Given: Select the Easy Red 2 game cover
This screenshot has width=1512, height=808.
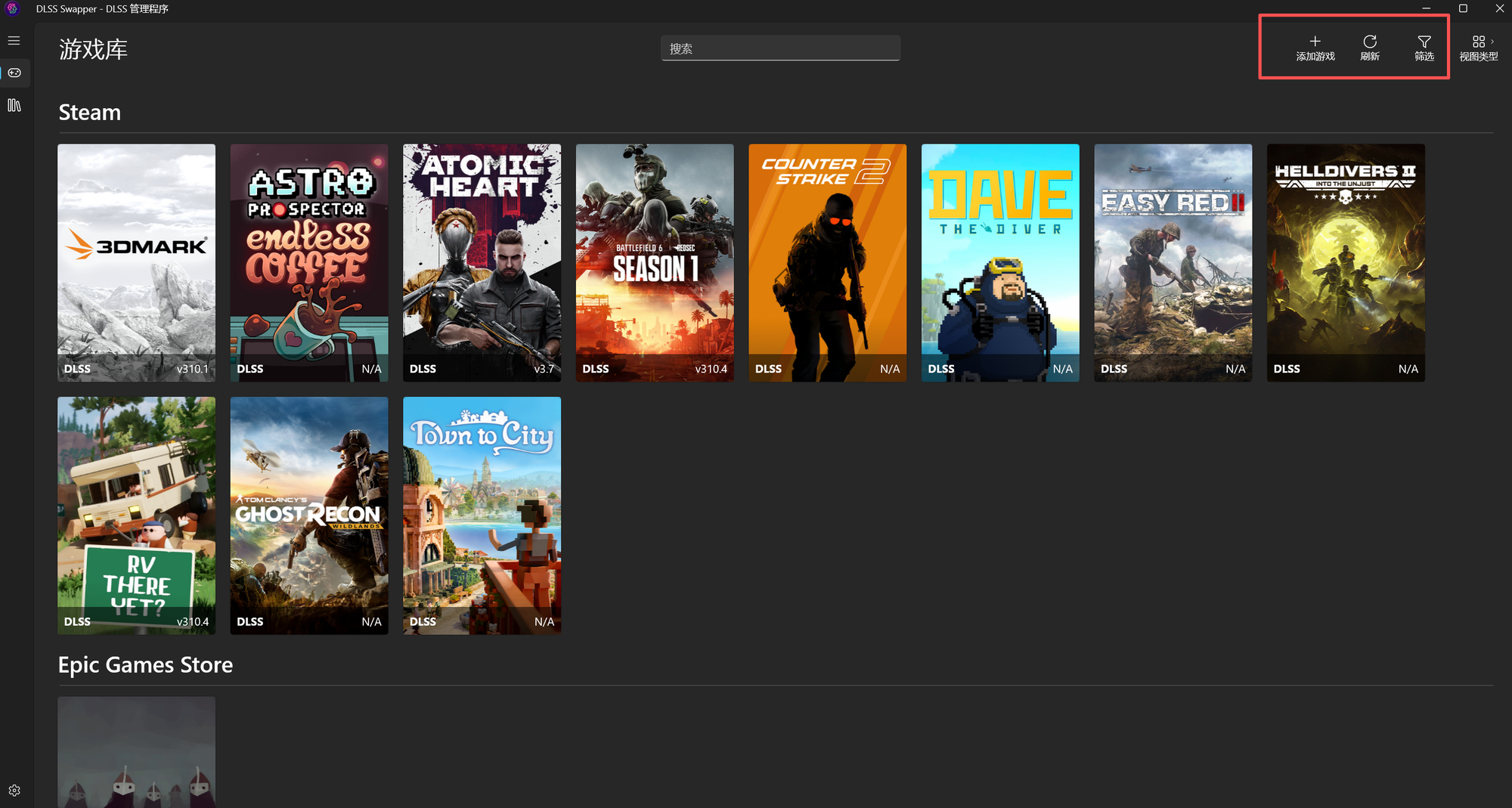Looking at the screenshot, I should tap(1173, 262).
